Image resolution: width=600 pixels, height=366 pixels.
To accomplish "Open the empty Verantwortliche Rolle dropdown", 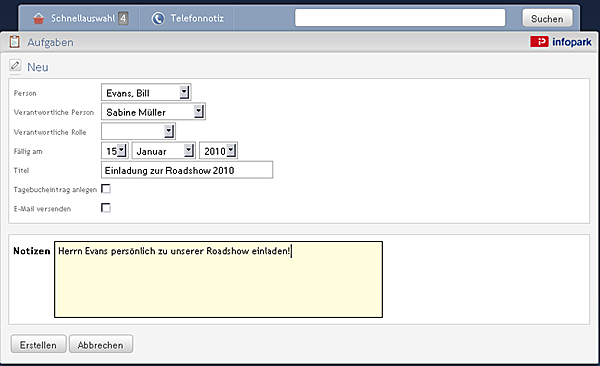I will tap(139, 131).
